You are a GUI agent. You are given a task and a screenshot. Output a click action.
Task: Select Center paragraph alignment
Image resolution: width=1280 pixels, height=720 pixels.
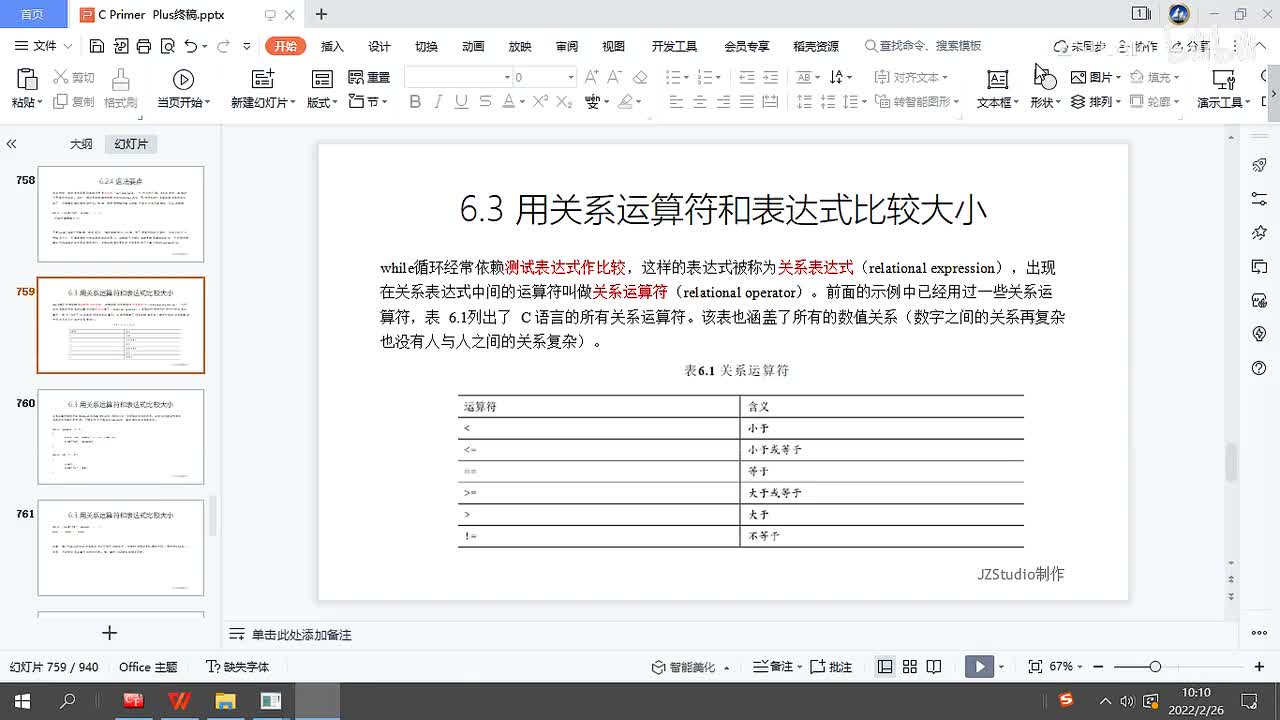[700, 102]
